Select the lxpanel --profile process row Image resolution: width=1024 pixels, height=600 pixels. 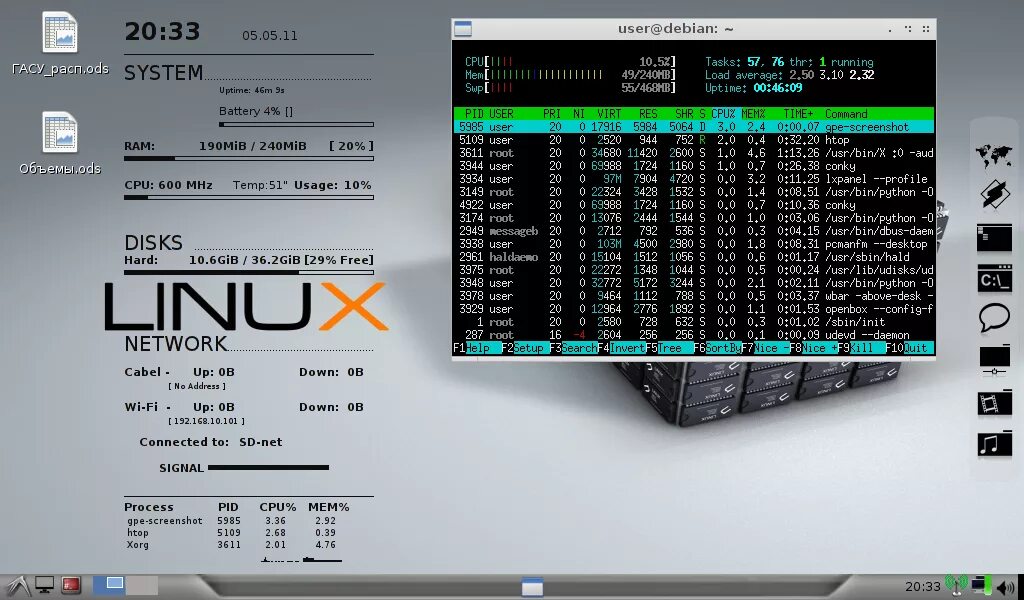click(x=694, y=179)
